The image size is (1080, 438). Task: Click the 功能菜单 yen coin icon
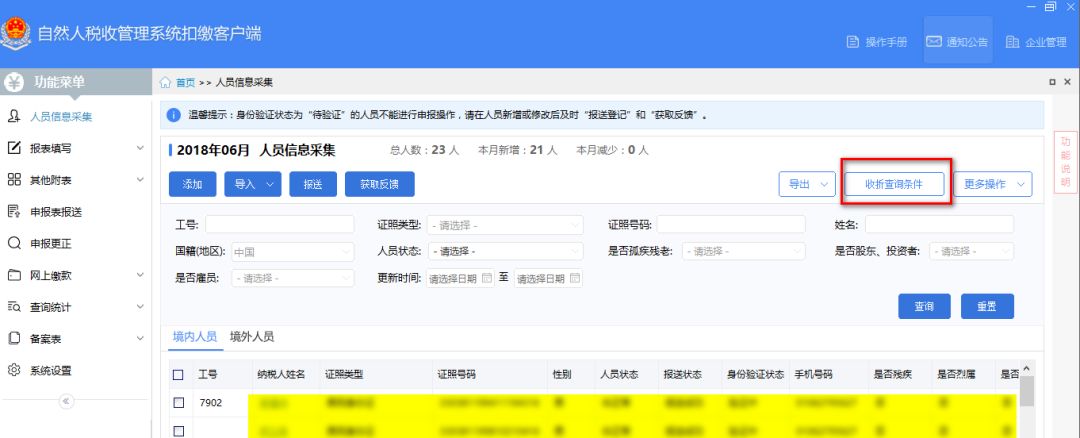pos(14,83)
